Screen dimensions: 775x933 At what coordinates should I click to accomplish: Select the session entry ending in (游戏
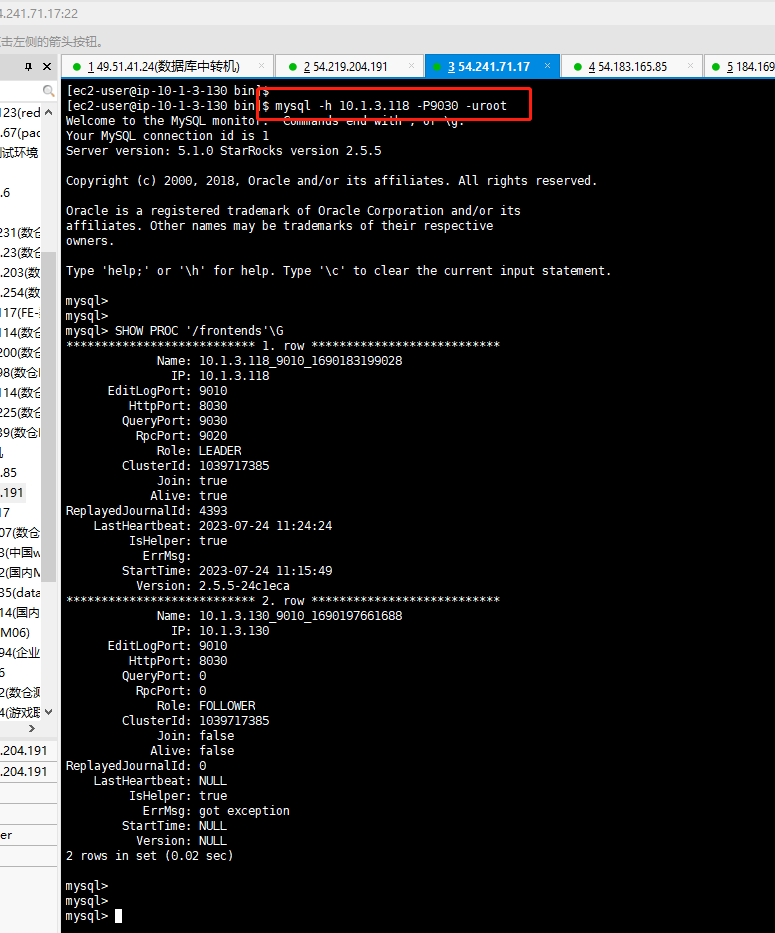coord(20,712)
